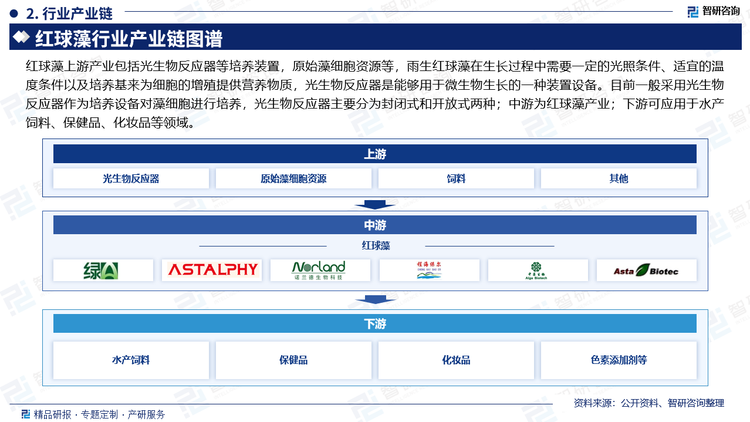
Task: Select the 其他 box
Action: tap(619, 178)
